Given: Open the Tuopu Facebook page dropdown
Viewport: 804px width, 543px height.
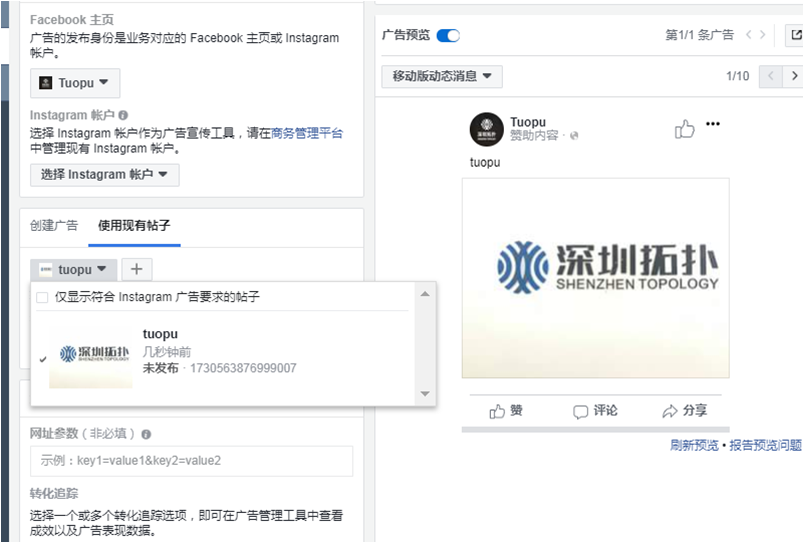Looking at the screenshot, I should pyautogui.click(x=75, y=83).
